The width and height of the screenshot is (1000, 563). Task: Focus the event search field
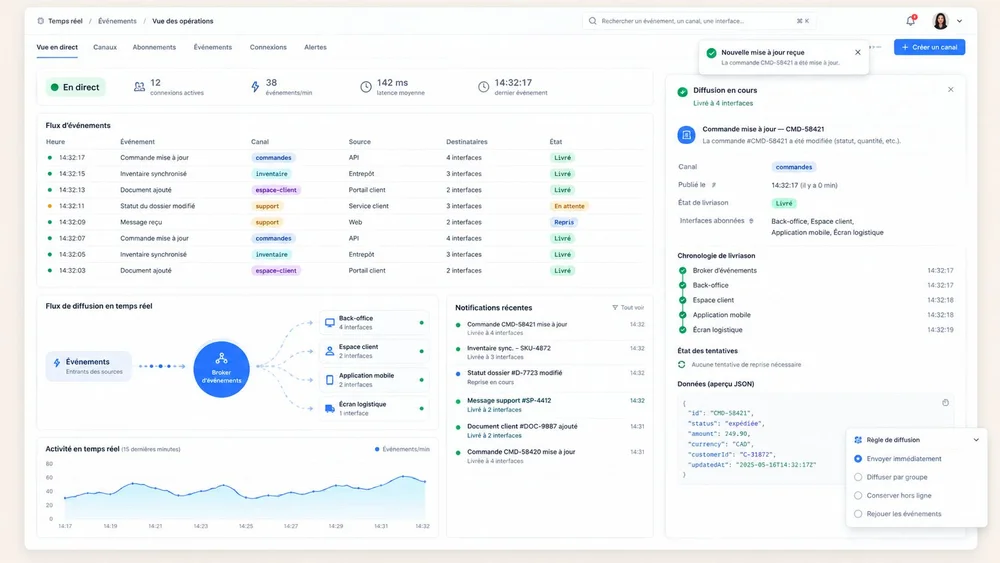[699, 21]
